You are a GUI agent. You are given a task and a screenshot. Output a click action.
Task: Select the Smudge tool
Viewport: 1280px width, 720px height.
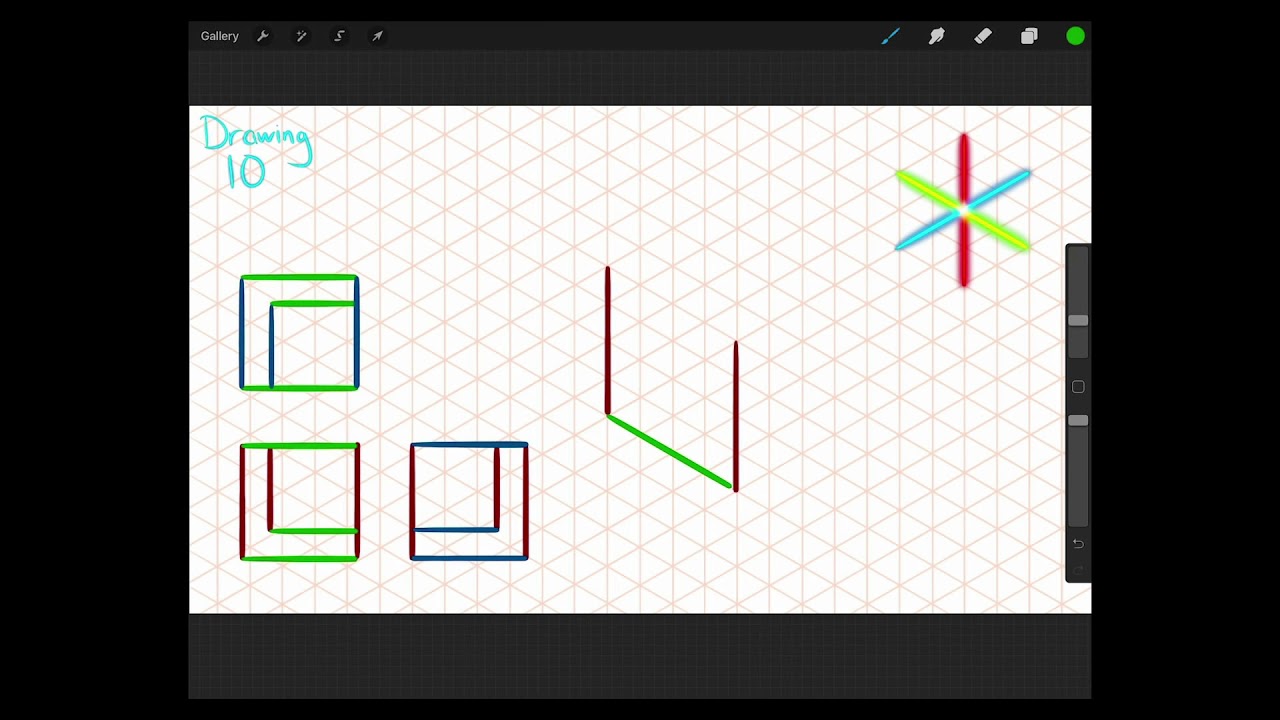[x=937, y=36]
